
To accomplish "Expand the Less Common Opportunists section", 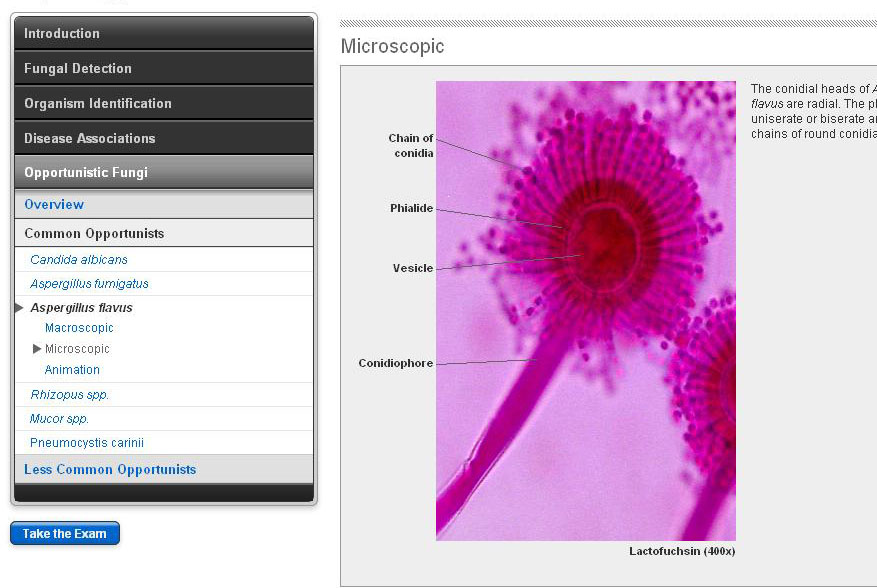I will (x=110, y=470).
